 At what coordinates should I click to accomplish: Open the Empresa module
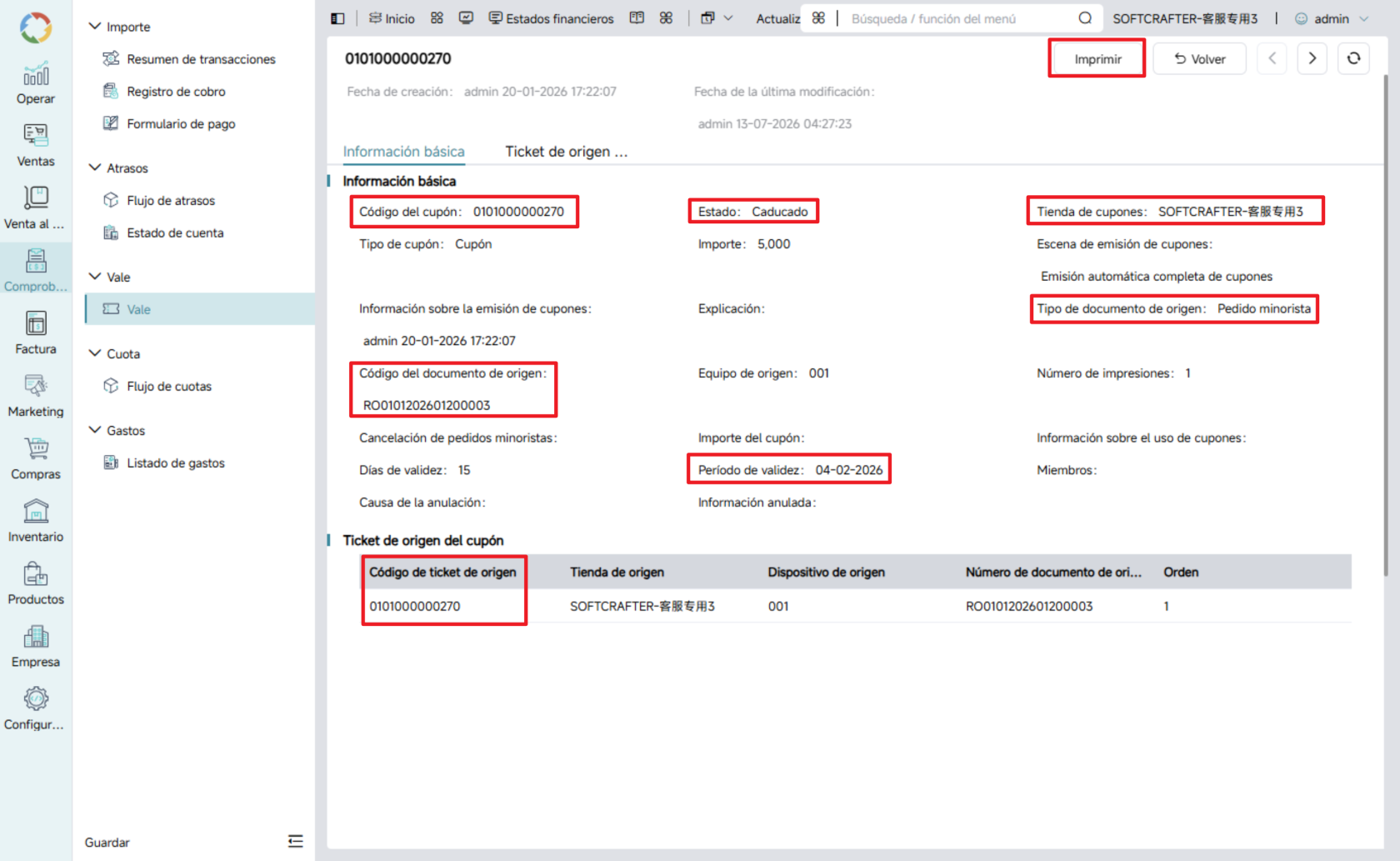point(36,646)
